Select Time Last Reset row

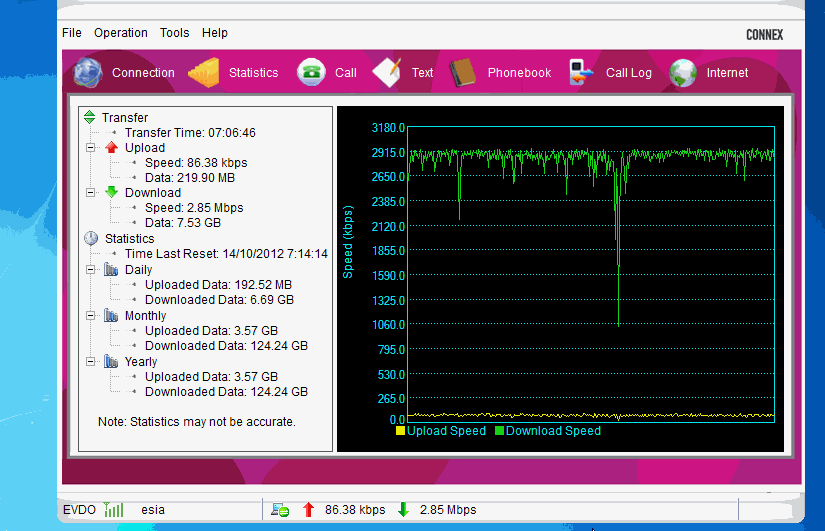click(x=226, y=254)
